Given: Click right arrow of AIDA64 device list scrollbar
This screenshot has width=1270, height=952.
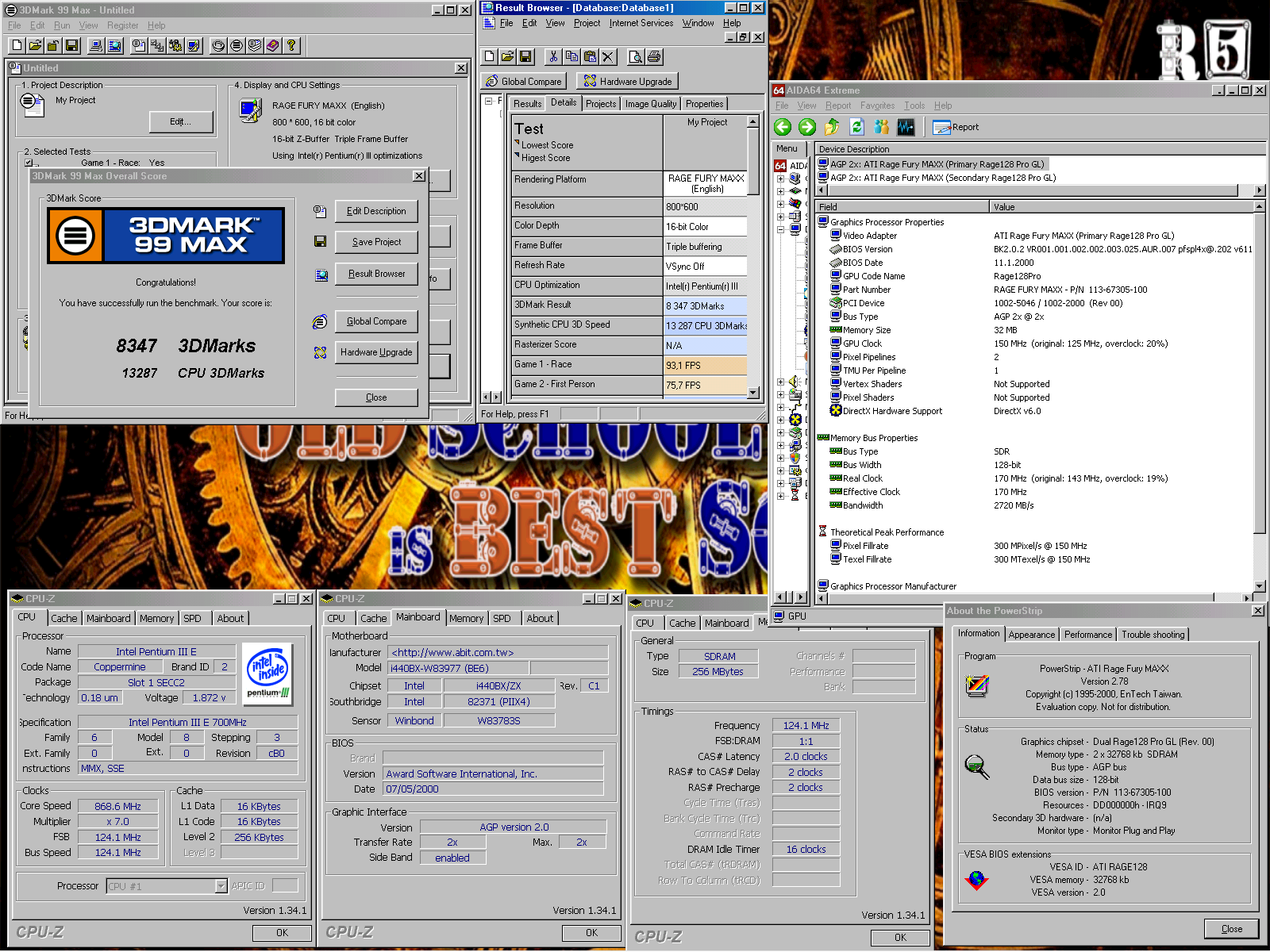Looking at the screenshot, I should click(1259, 190).
